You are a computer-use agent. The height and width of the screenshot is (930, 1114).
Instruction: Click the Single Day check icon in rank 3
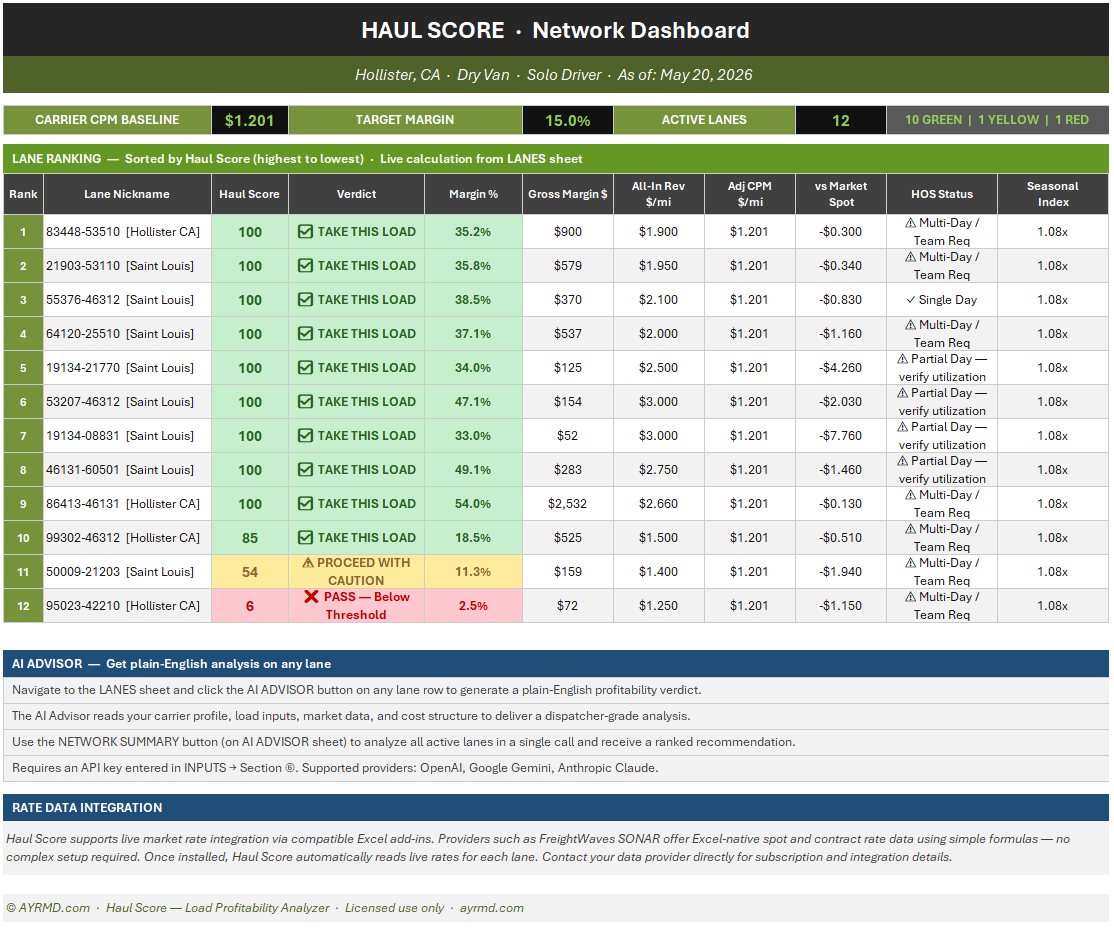point(910,300)
